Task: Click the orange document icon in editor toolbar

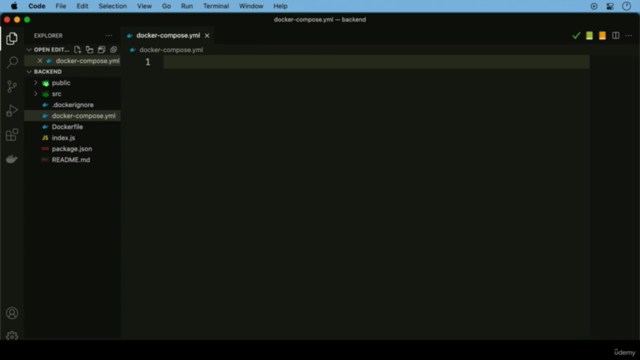Action: pos(602,36)
